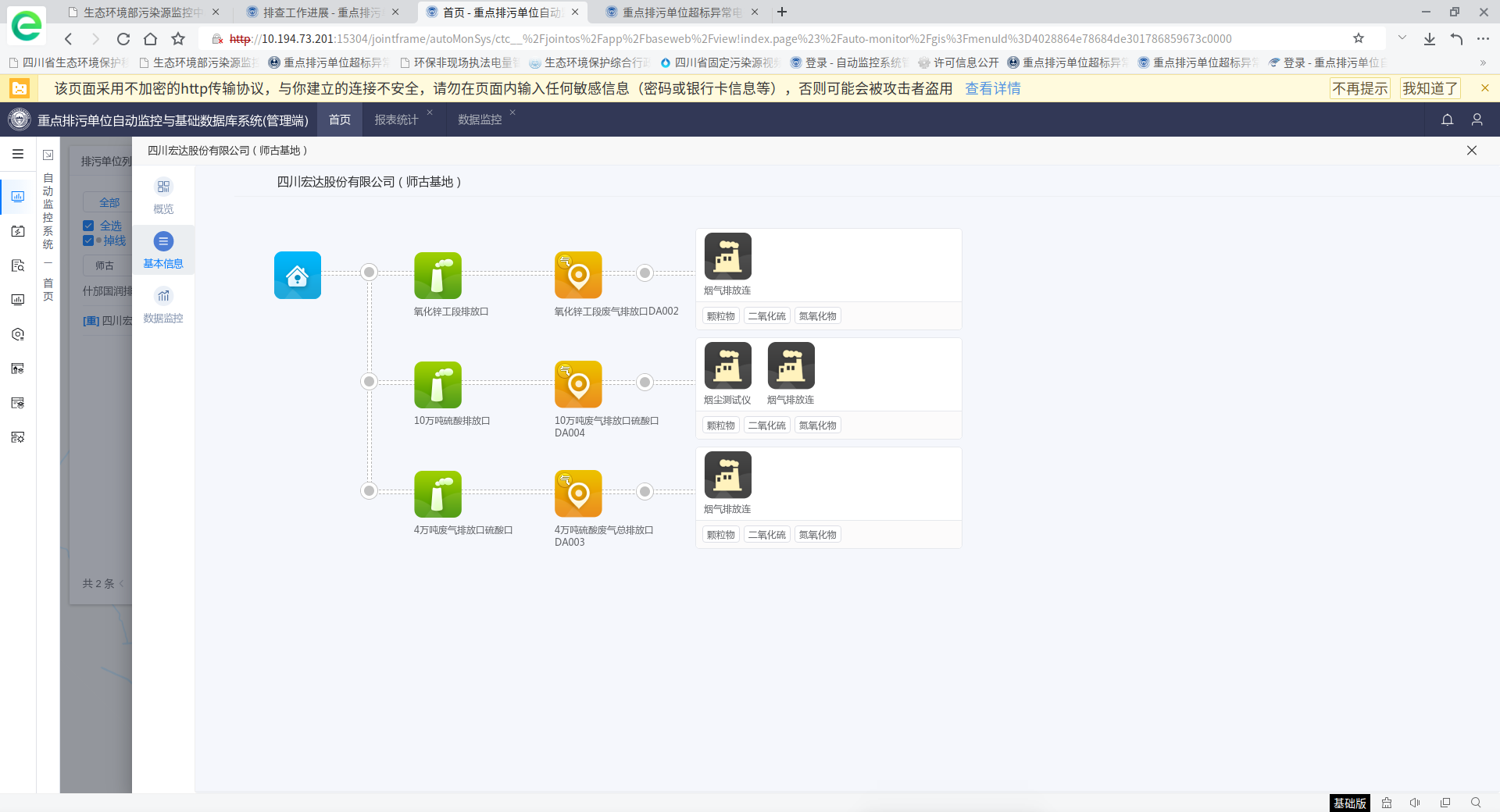This screenshot has height=812, width=1500.
Task: Switch to 排查工作进展 browser tab
Action: (321, 12)
